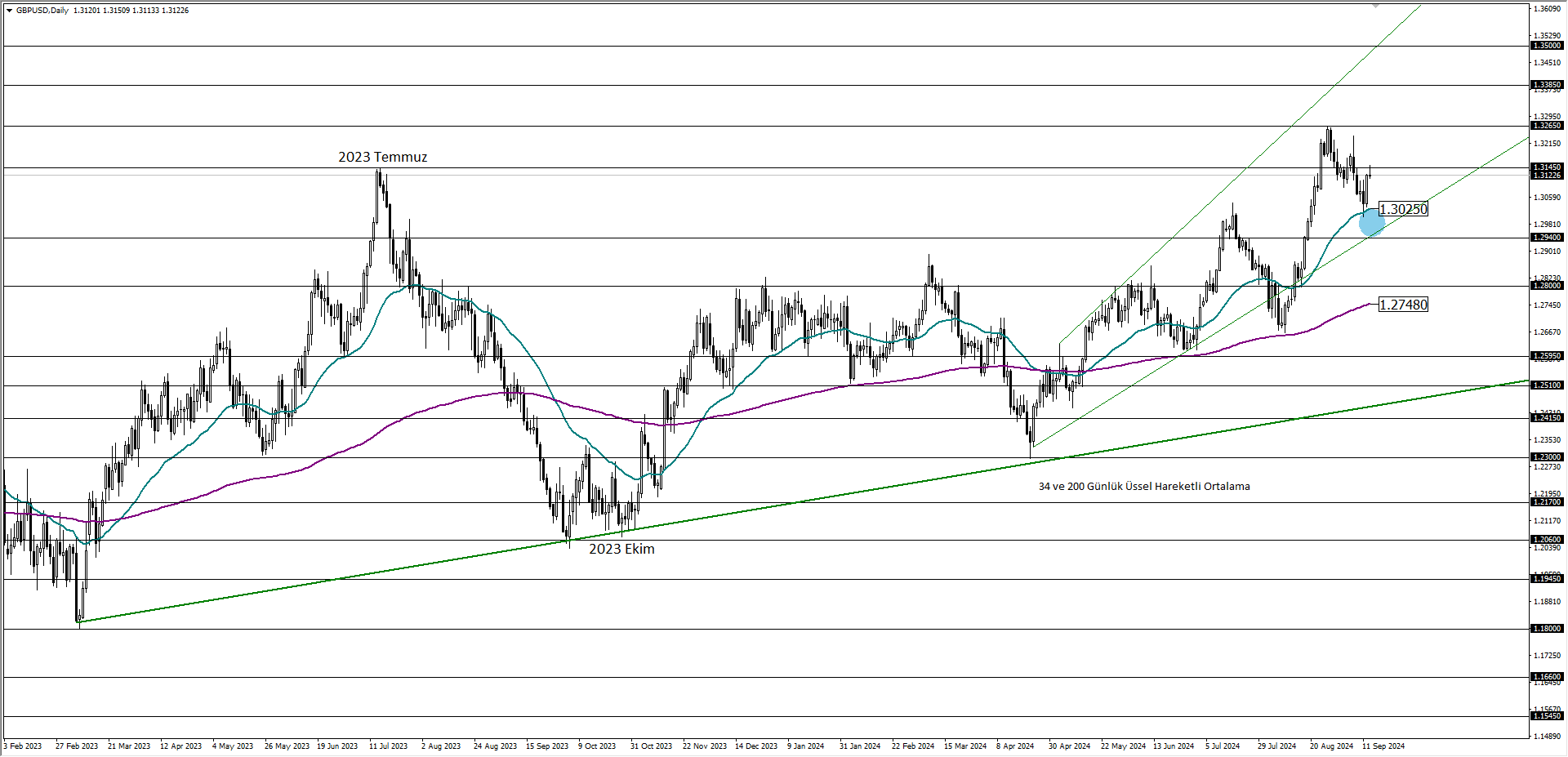Click the '19 Jun 2023' date on time axis
Image resolution: width=1568 pixels, height=757 pixels.
(337, 746)
